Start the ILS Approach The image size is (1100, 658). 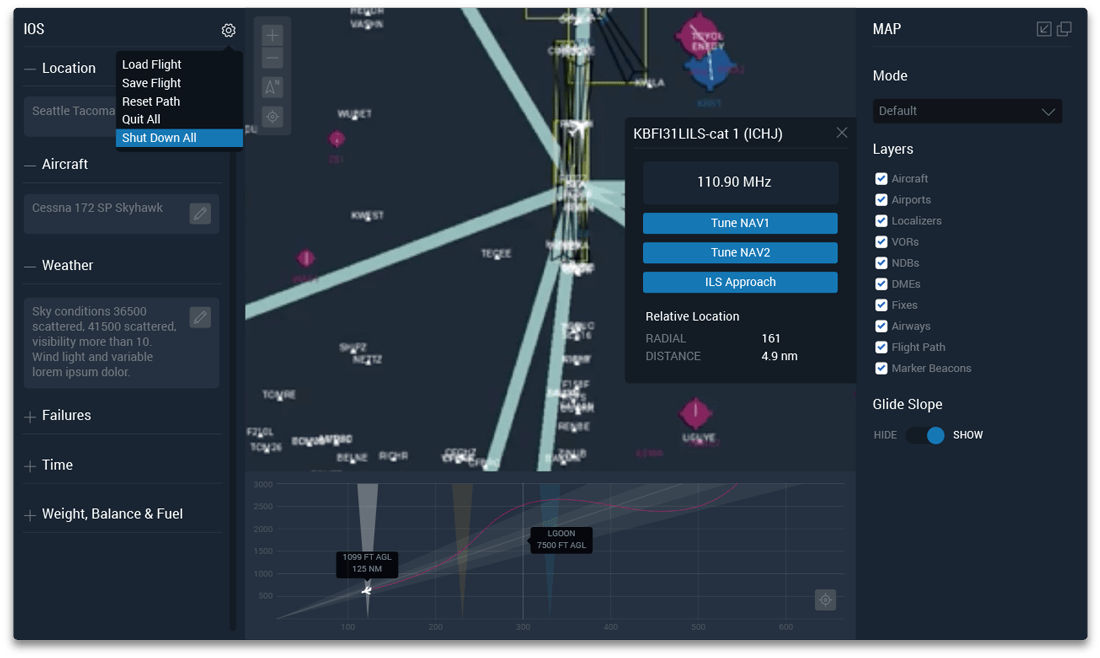click(739, 281)
